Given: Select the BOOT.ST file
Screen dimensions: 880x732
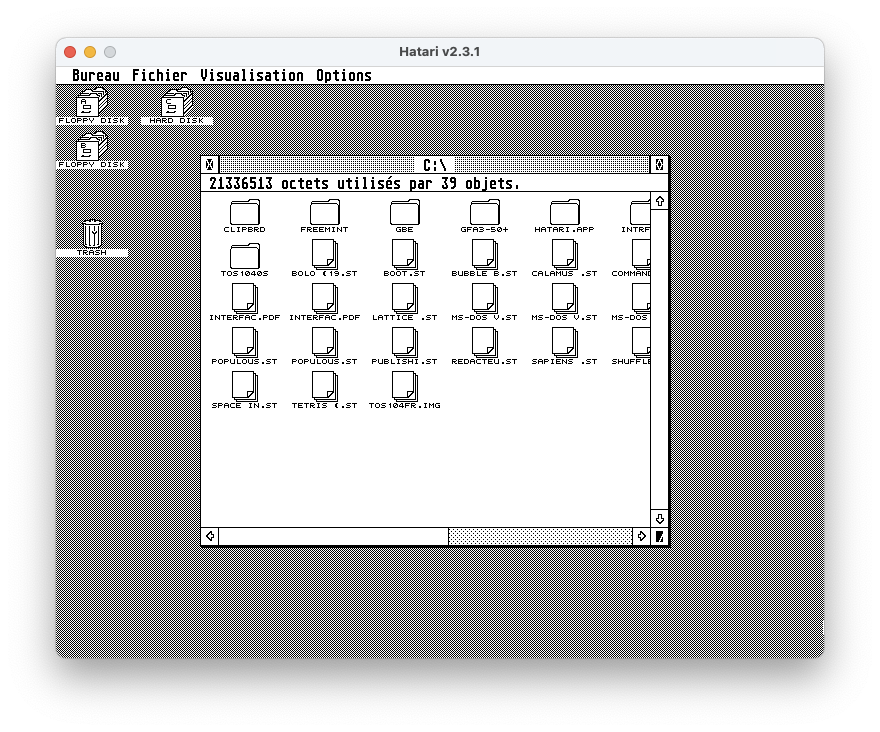Looking at the screenshot, I should pos(405,258).
